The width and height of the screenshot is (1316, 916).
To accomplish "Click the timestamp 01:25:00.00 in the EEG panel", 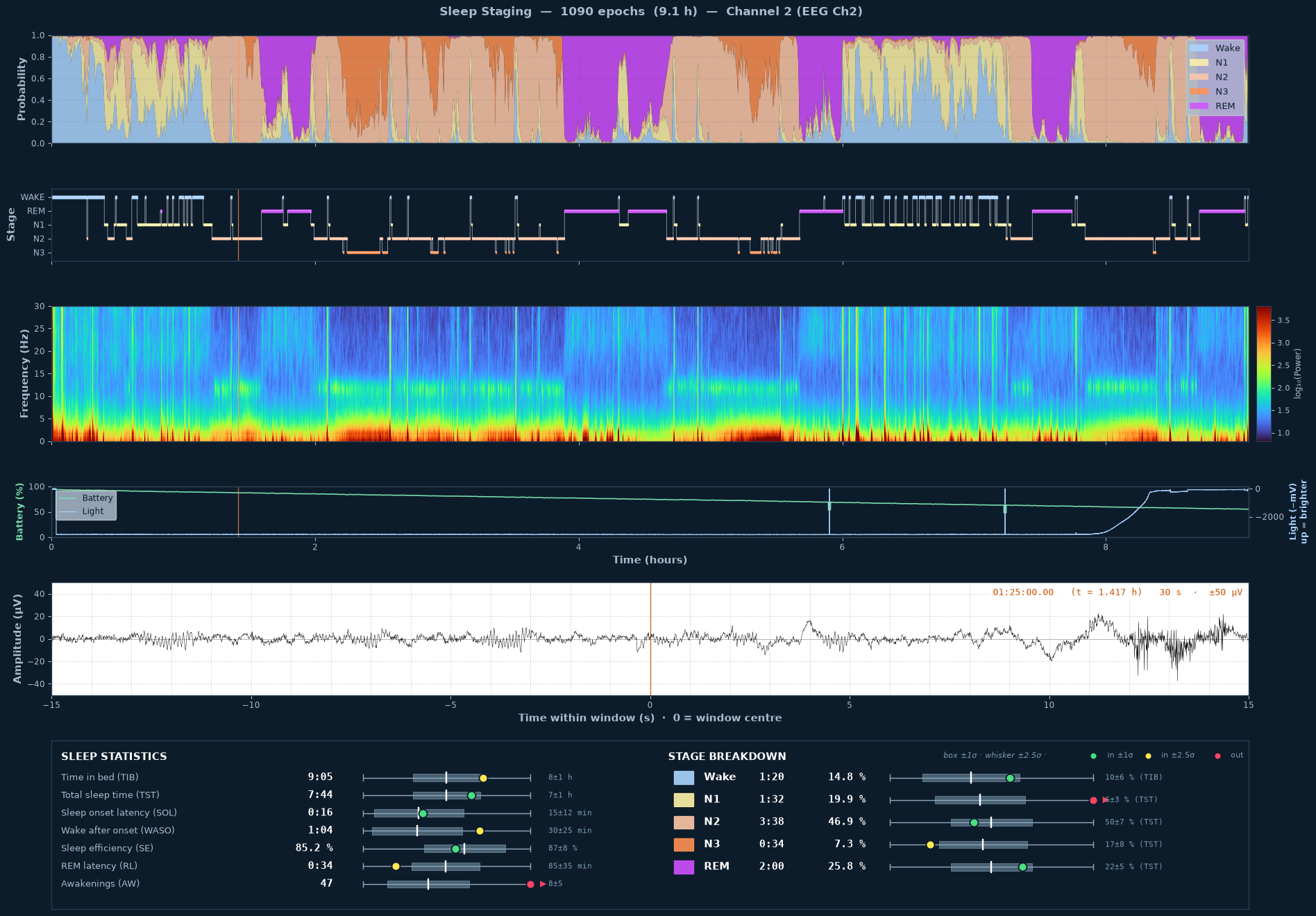I will [x=1023, y=592].
